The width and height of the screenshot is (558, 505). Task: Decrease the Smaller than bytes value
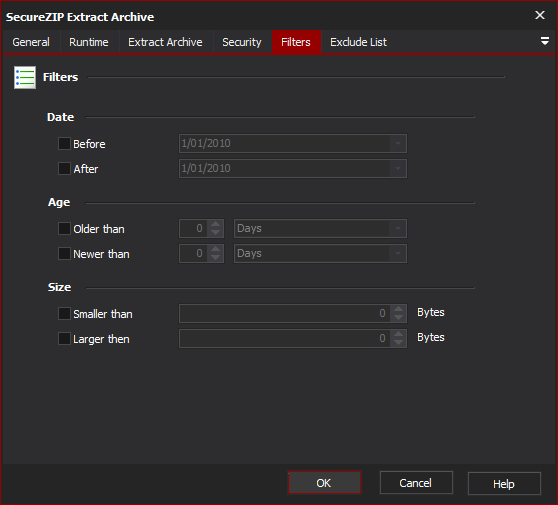coord(398,317)
